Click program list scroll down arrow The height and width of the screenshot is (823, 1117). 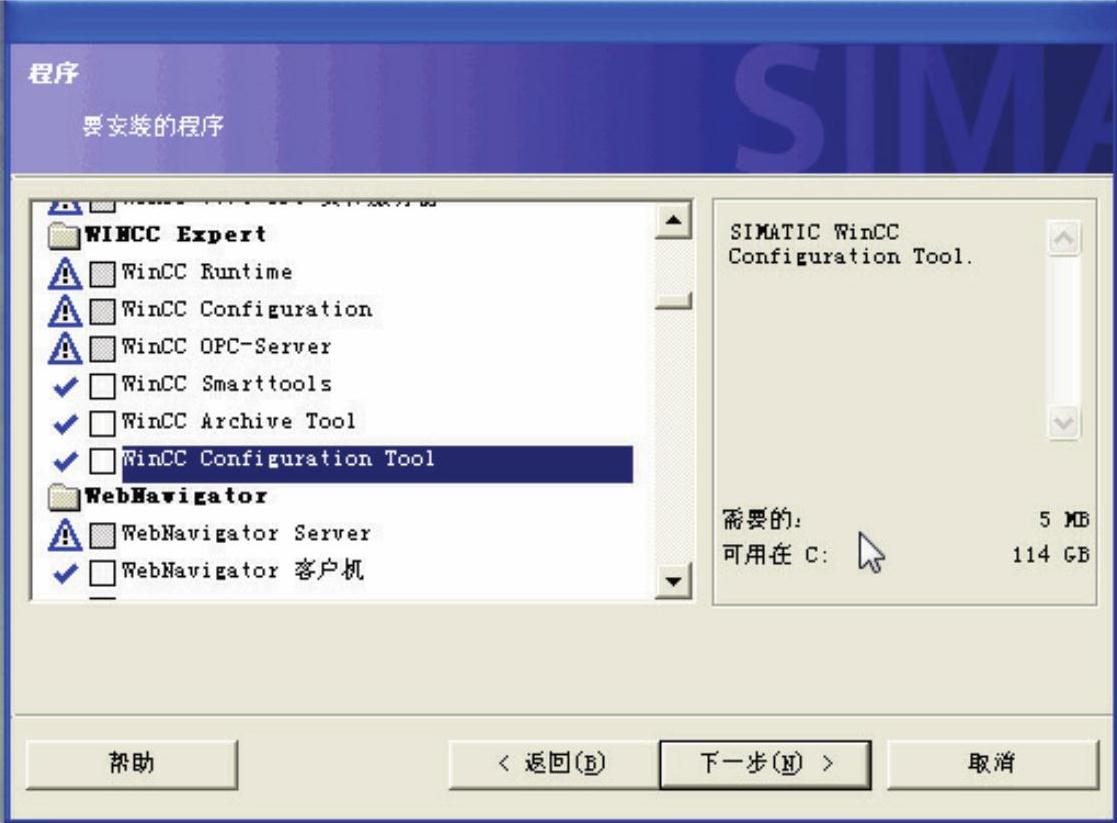673,581
